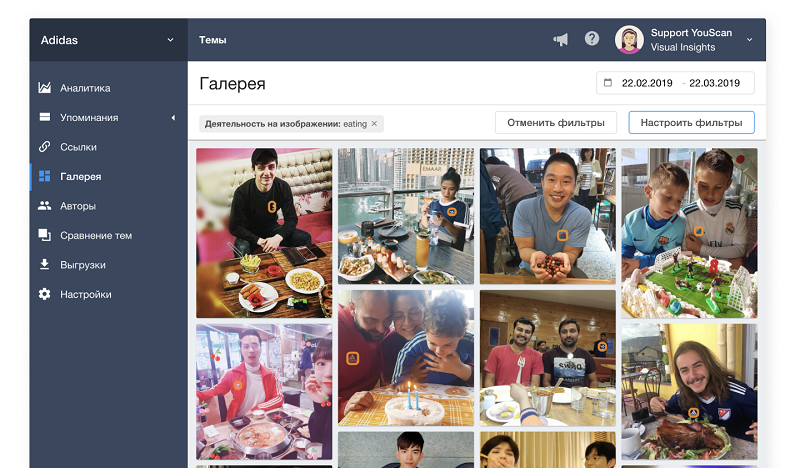Open help via question mark icon
This screenshot has height=468, width=800.
[592, 39]
